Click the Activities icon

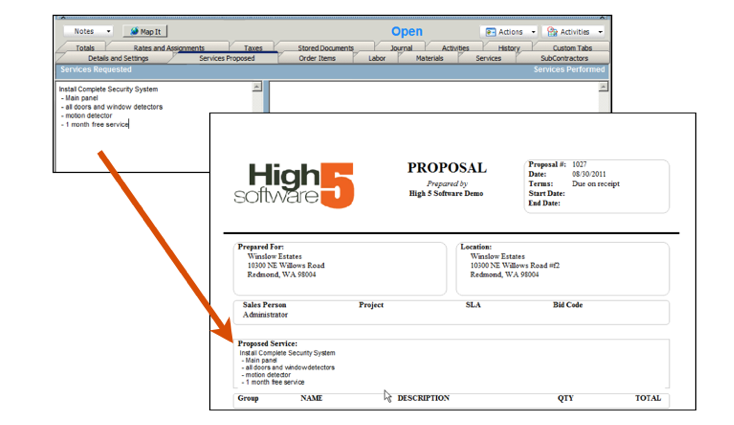pos(552,32)
